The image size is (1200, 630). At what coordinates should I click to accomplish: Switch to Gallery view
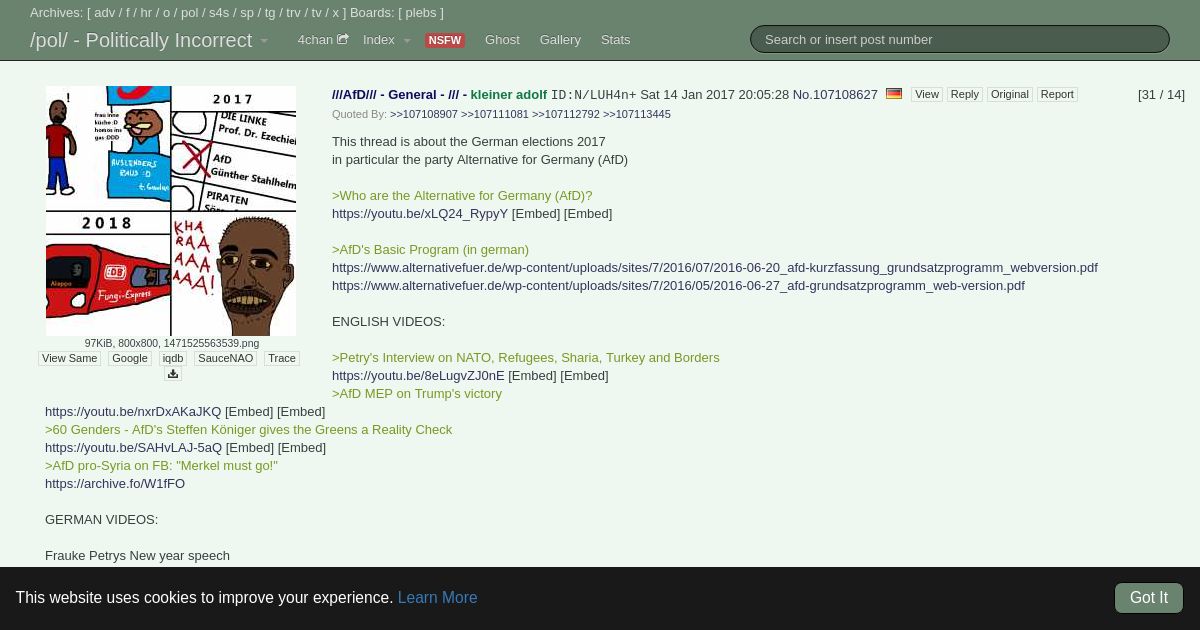pos(560,40)
